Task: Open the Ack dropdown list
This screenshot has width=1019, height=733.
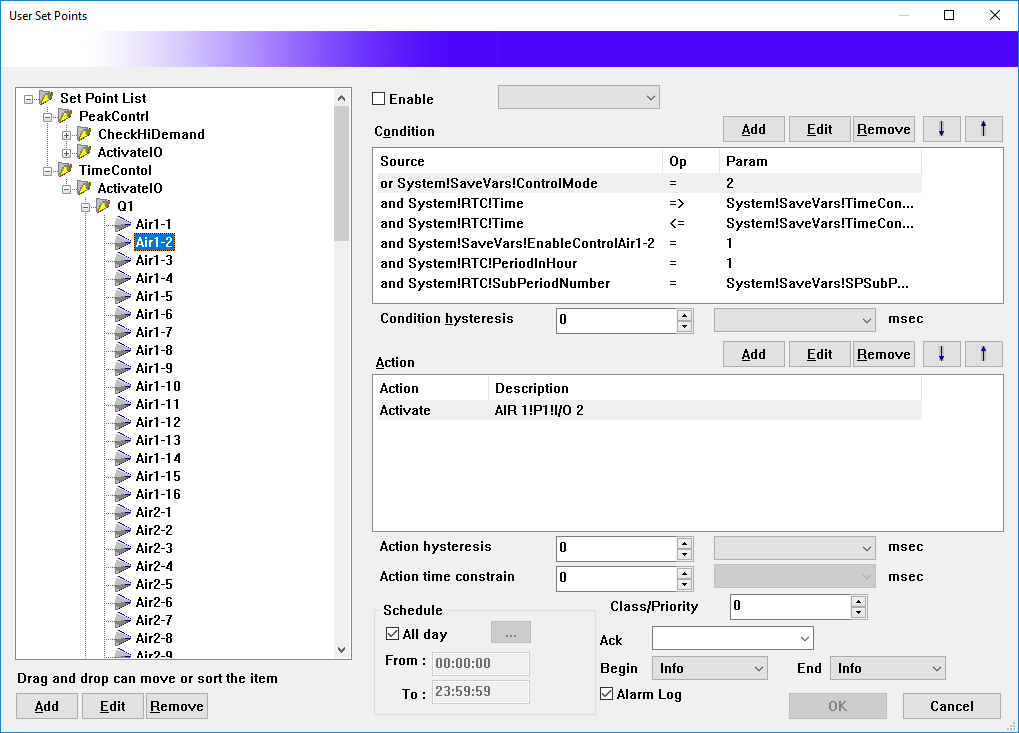Action: pos(732,638)
